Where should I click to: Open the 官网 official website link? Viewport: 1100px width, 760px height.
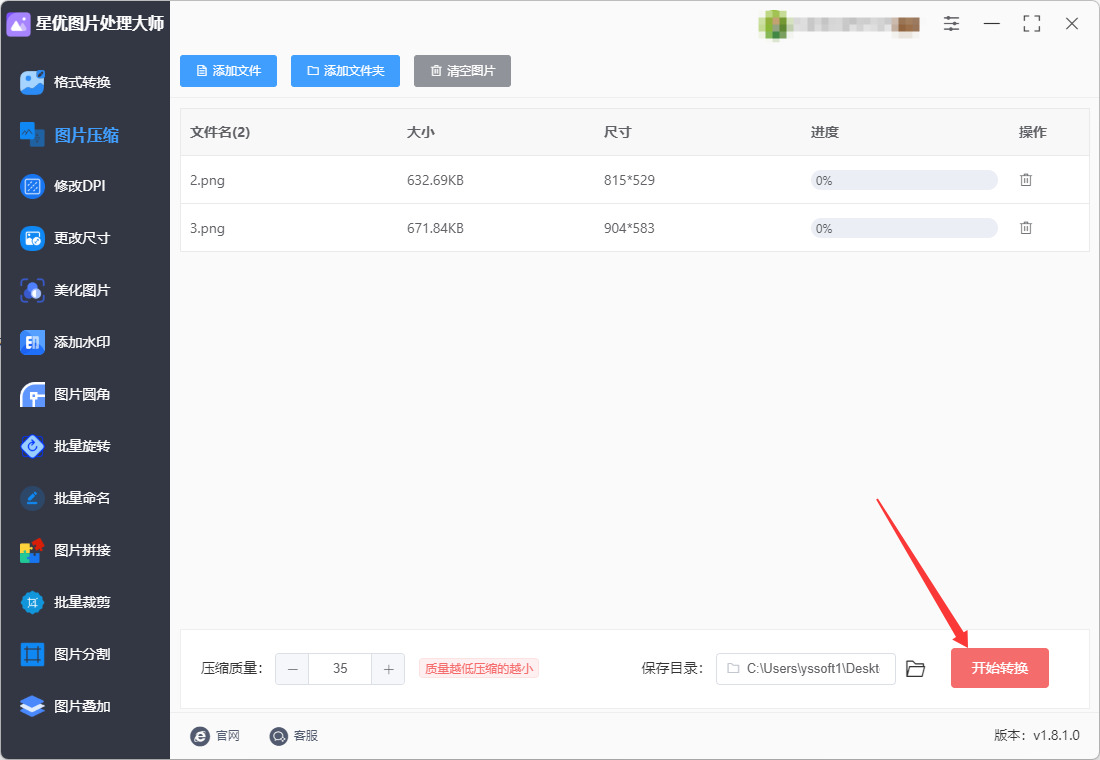click(x=215, y=735)
